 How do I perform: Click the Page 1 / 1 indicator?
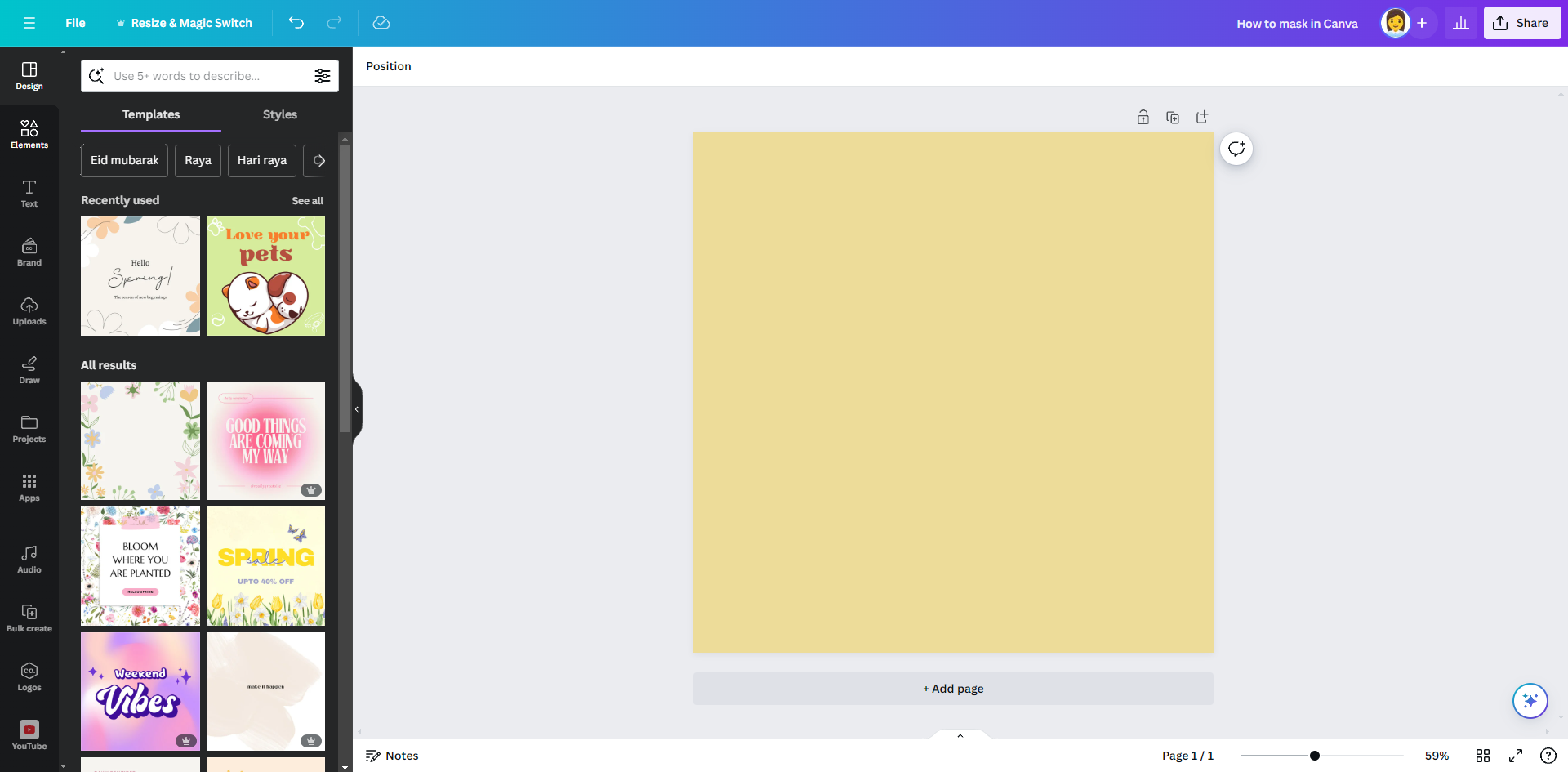coord(1187,756)
